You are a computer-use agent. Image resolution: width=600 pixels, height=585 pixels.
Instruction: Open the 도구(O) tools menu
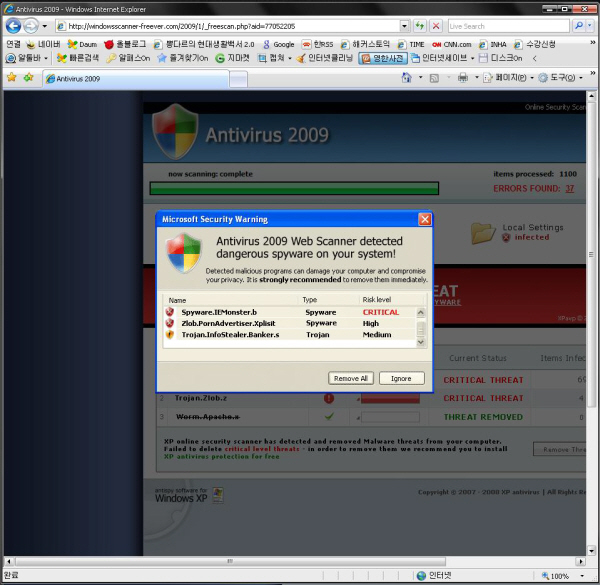click(x=561, y=78)
